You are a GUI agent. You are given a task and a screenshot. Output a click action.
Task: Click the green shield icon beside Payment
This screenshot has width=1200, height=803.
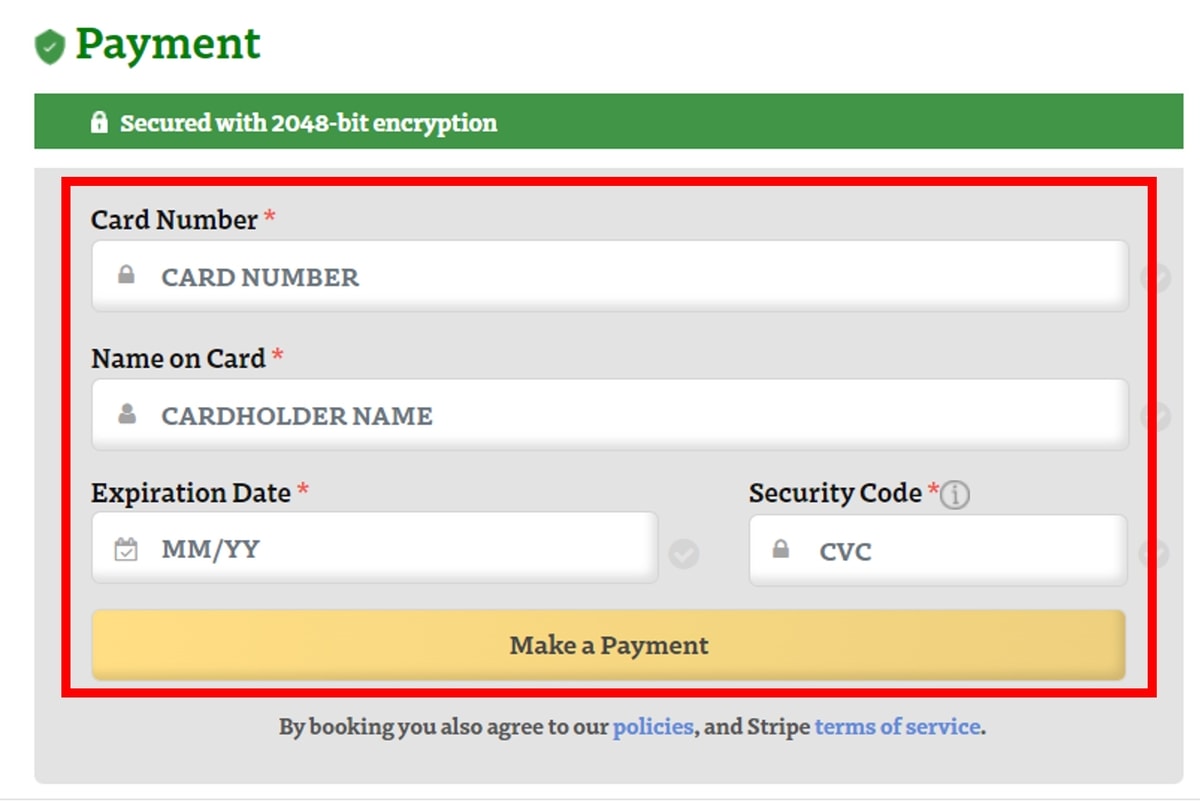point(50,47)
